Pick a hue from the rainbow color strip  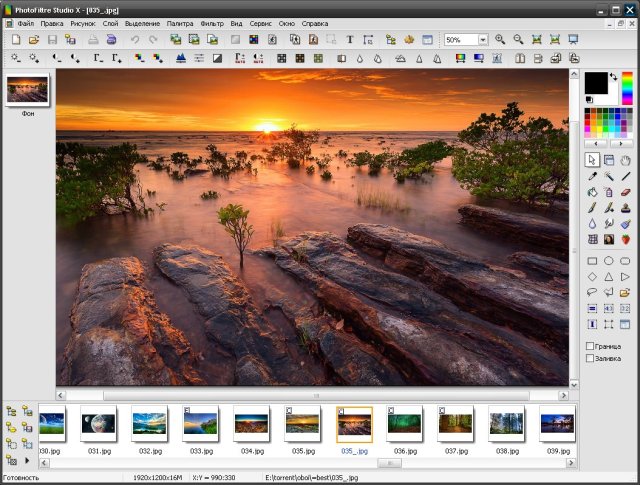(627, 88)
